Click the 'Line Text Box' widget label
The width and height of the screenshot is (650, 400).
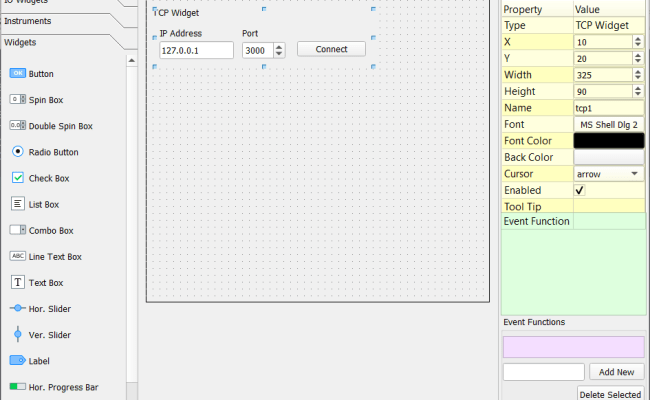click(55, 257)
